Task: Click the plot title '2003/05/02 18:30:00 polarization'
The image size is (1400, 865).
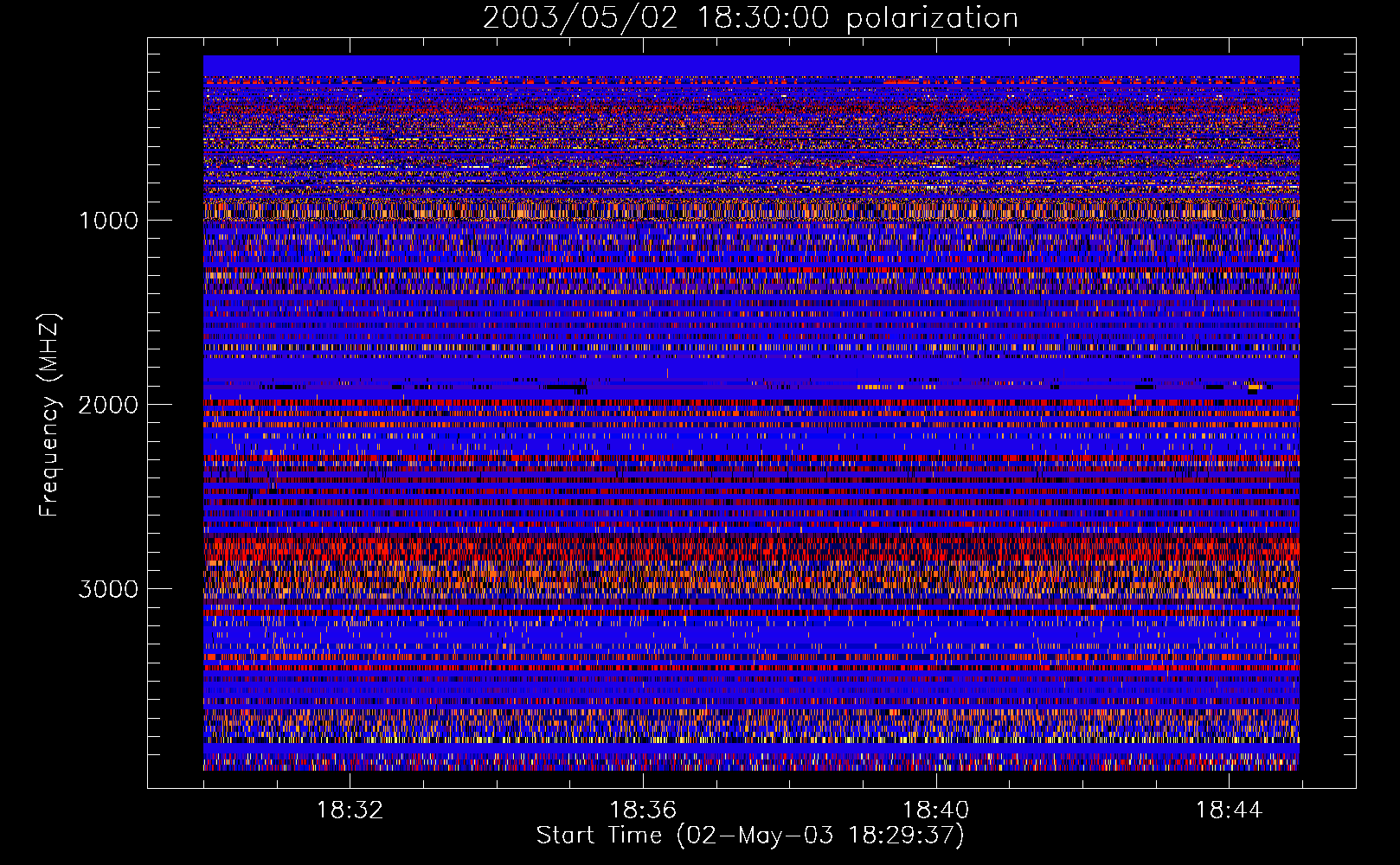Action: click(750, 18)
